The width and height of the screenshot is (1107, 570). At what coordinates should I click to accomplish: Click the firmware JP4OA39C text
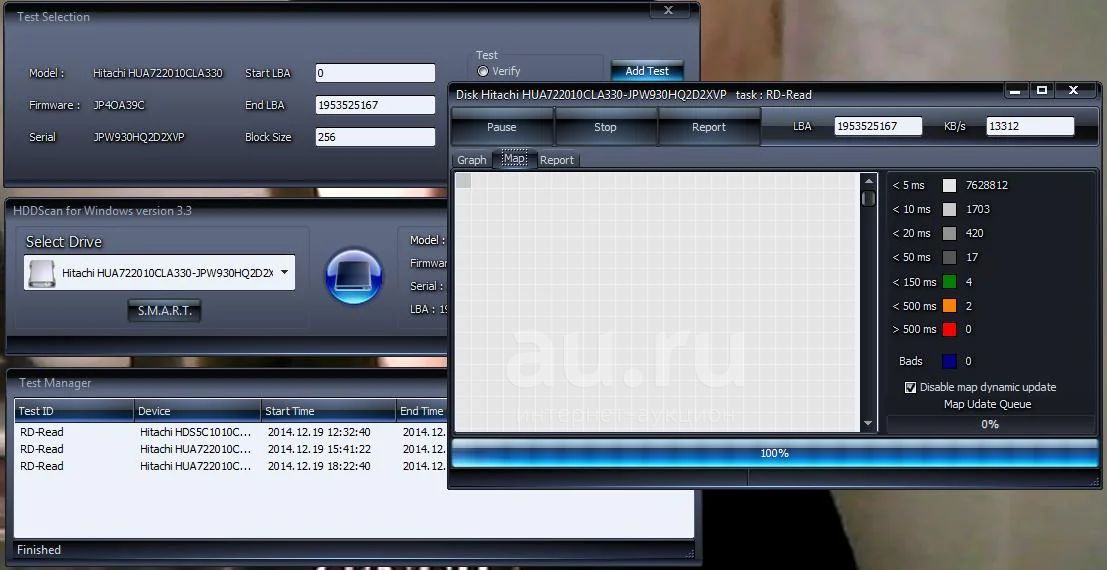click(119, 105)
